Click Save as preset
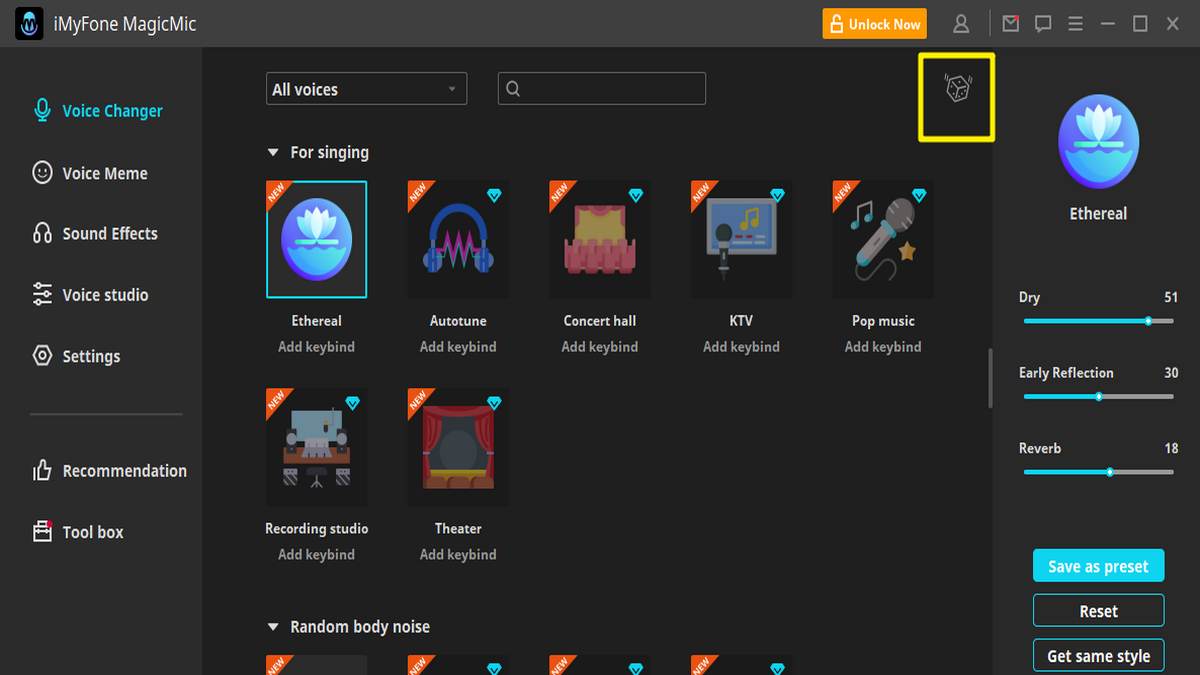1200x675 pixels. pyautogui.click(x=1098, y=566)
